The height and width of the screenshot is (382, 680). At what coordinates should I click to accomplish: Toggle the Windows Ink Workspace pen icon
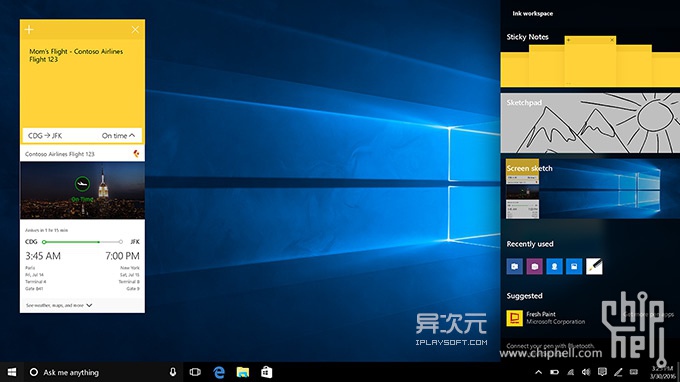[618, 372]
